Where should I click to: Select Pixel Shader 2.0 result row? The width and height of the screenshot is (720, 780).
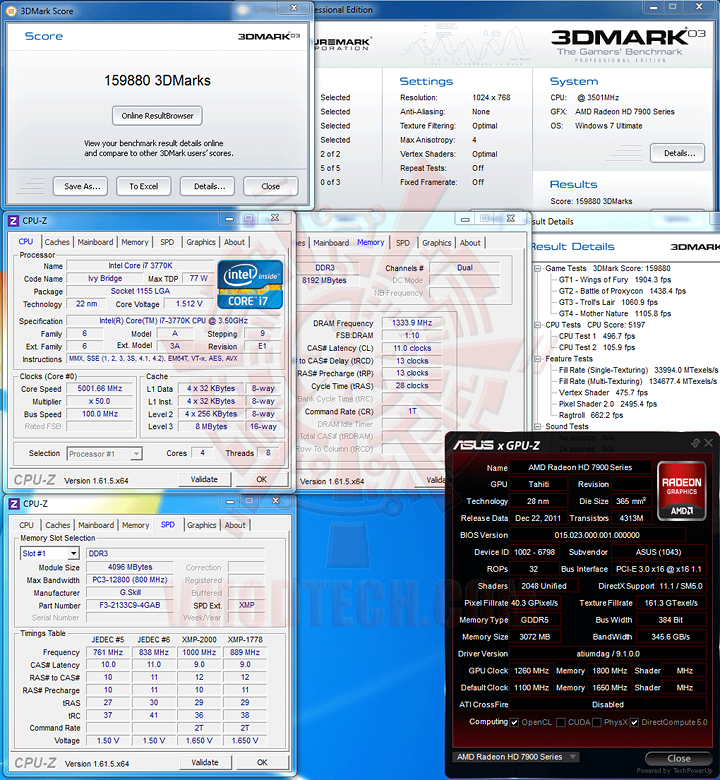pyautogui.click(x=608, y=404)
